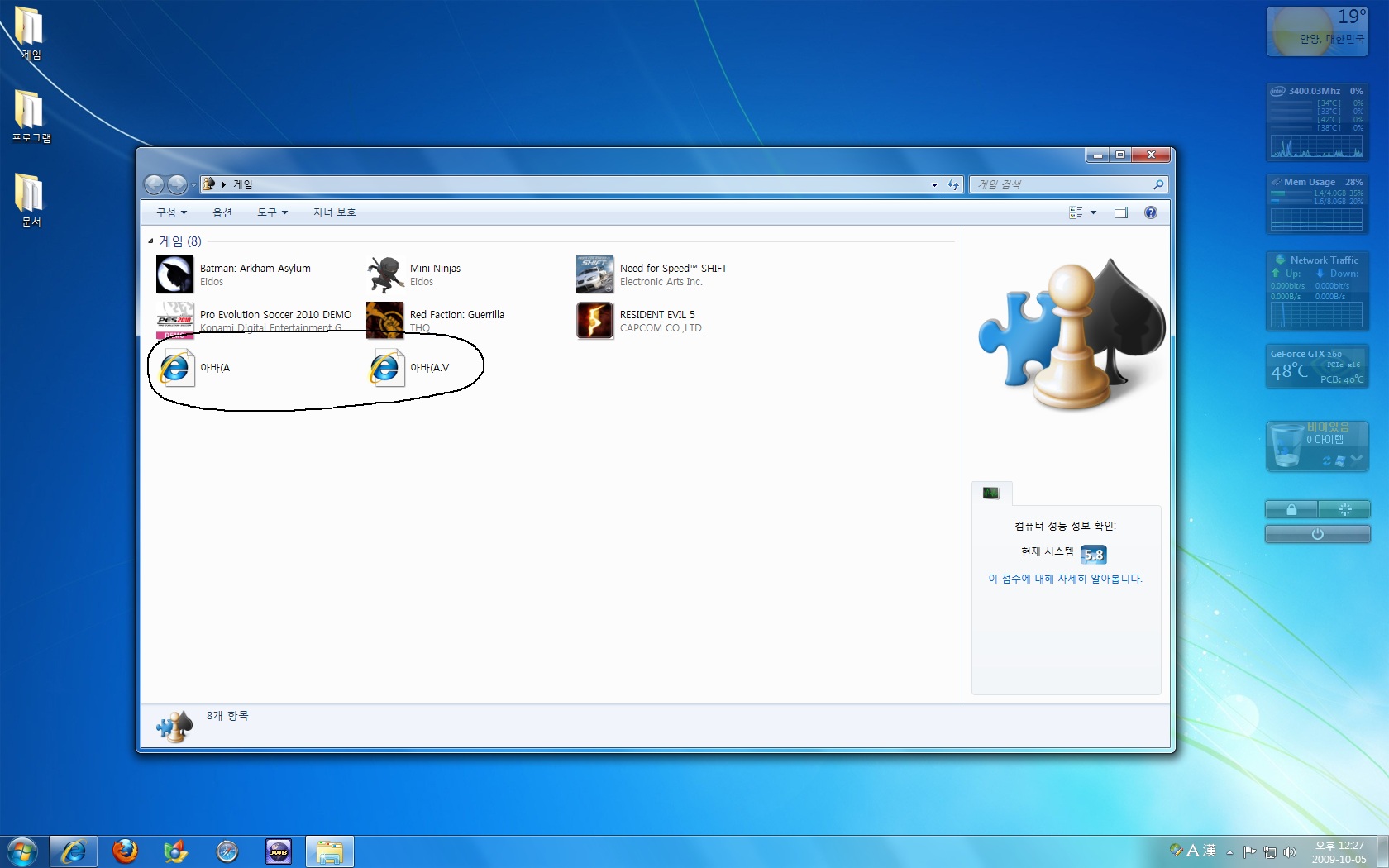
Task: Launch Firefox from taskbar
Action: 125,851
